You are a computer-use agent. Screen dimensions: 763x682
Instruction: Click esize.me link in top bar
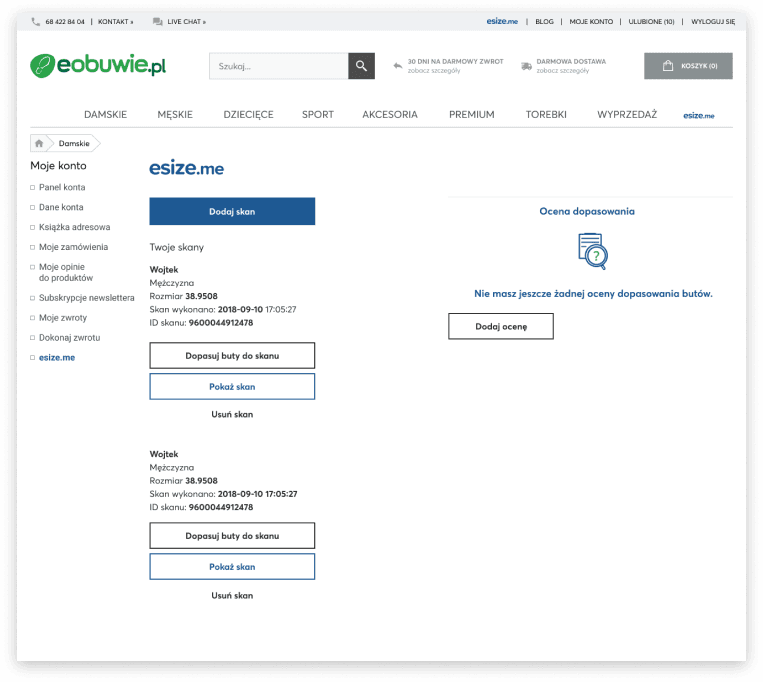pyautogui.click(x=502, y=21)
